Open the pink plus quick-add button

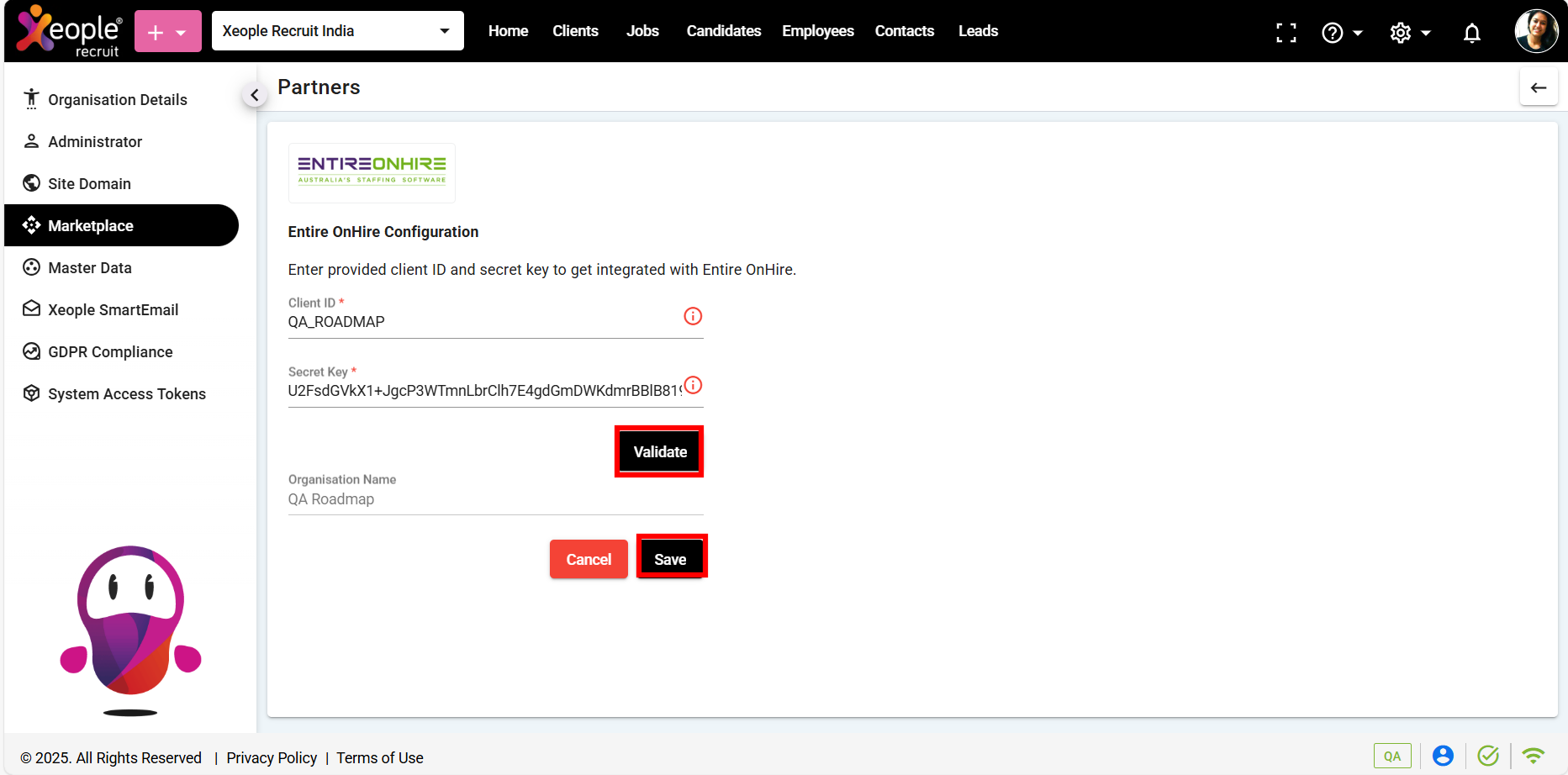(x=168, y=32)
